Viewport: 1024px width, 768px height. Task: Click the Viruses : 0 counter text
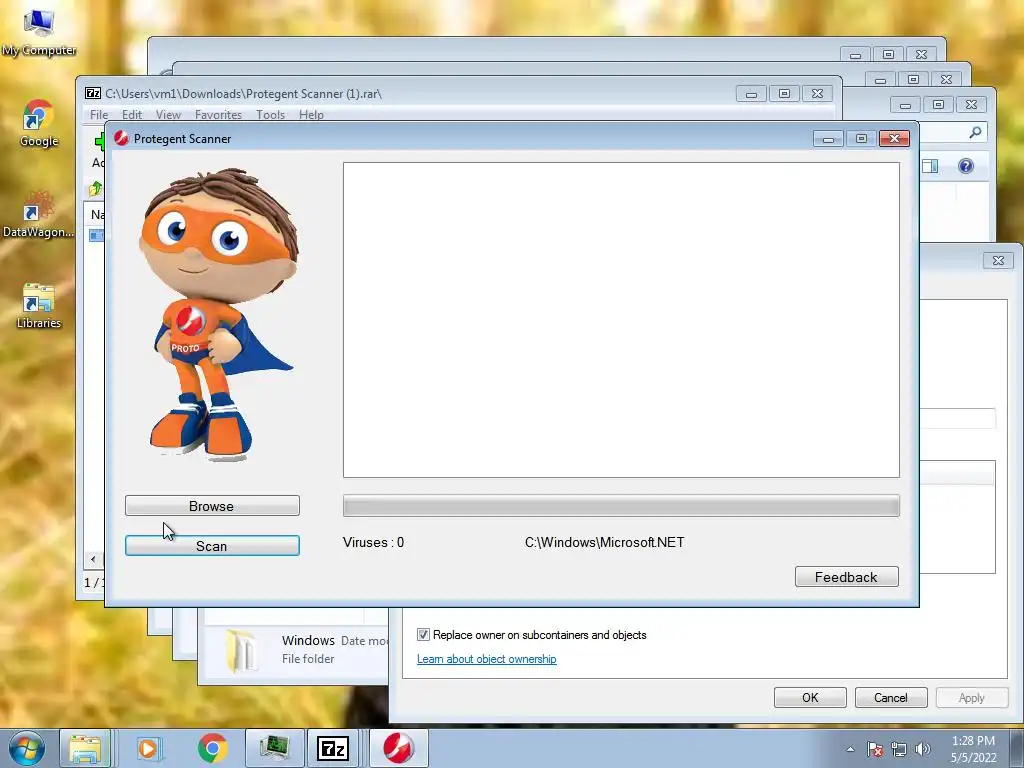point(374,542)
